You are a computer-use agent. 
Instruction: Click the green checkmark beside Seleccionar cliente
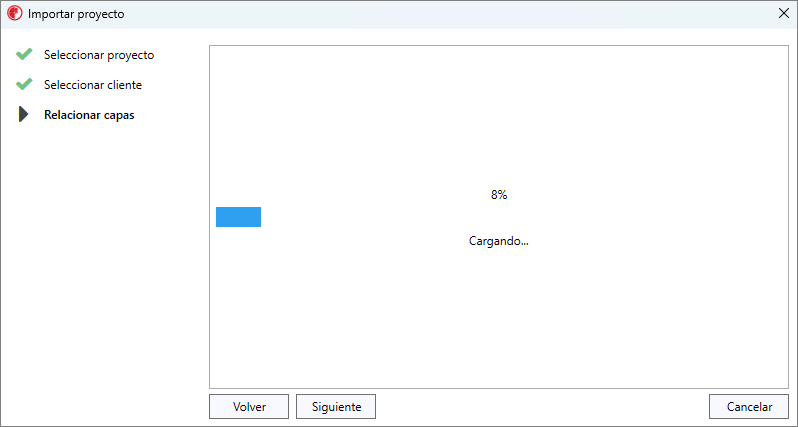click(x=24, y=84)
